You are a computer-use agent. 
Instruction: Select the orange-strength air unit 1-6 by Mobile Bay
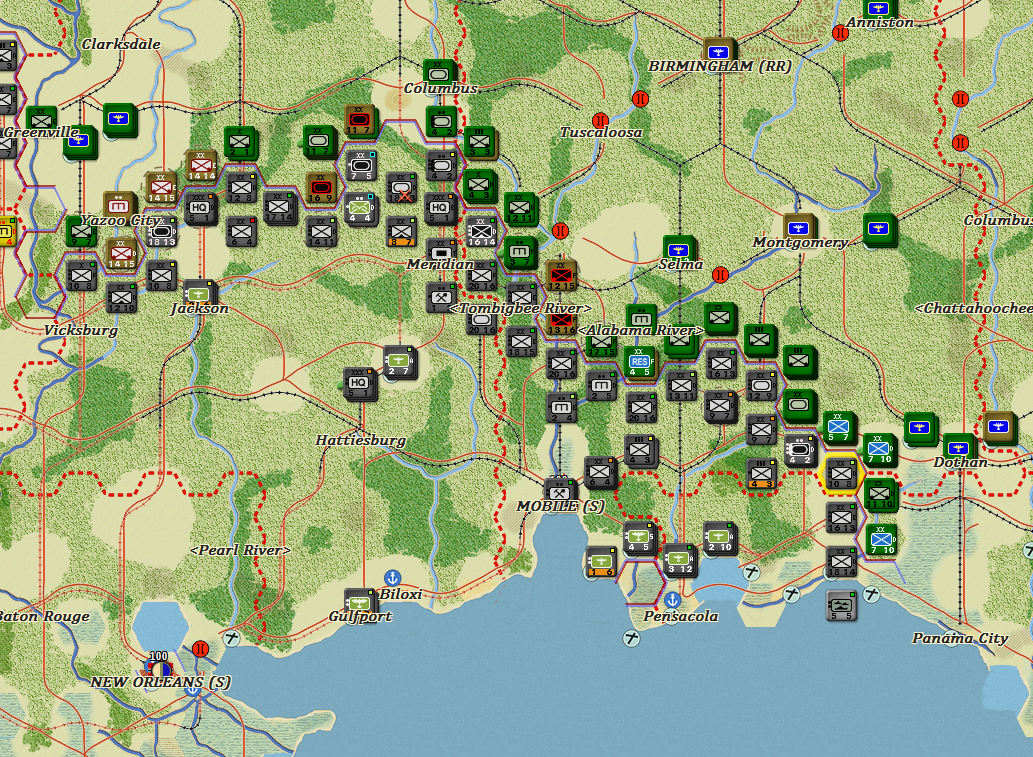tap(601, 563)
